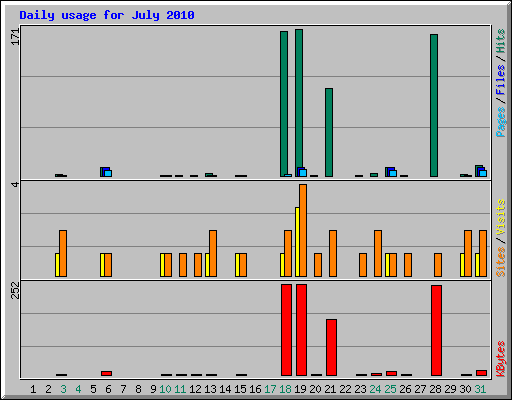This screenshot has width=512, height=400.
Task: Click green weekend day label "25"
Action: [390, 389]
